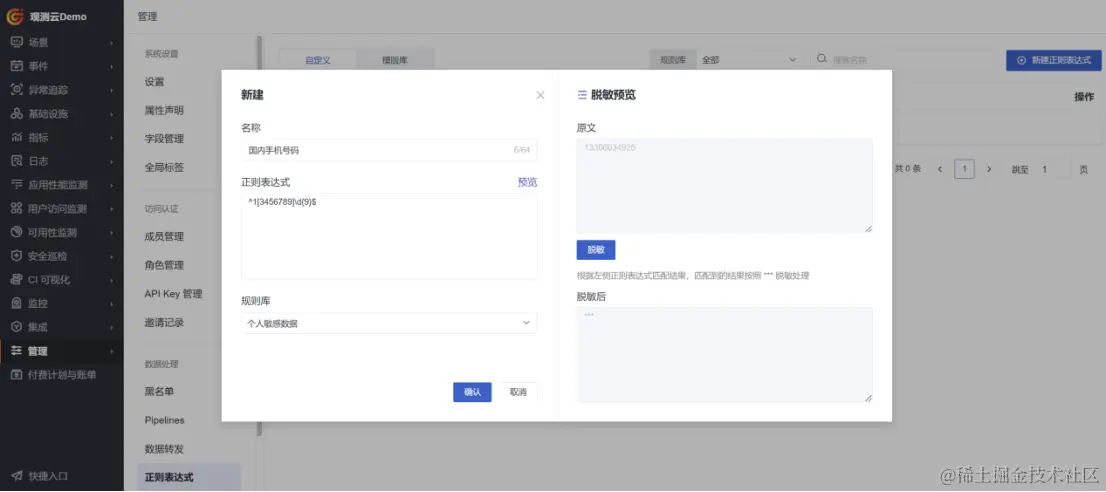Open the 场景 sidebar icon

17,42
